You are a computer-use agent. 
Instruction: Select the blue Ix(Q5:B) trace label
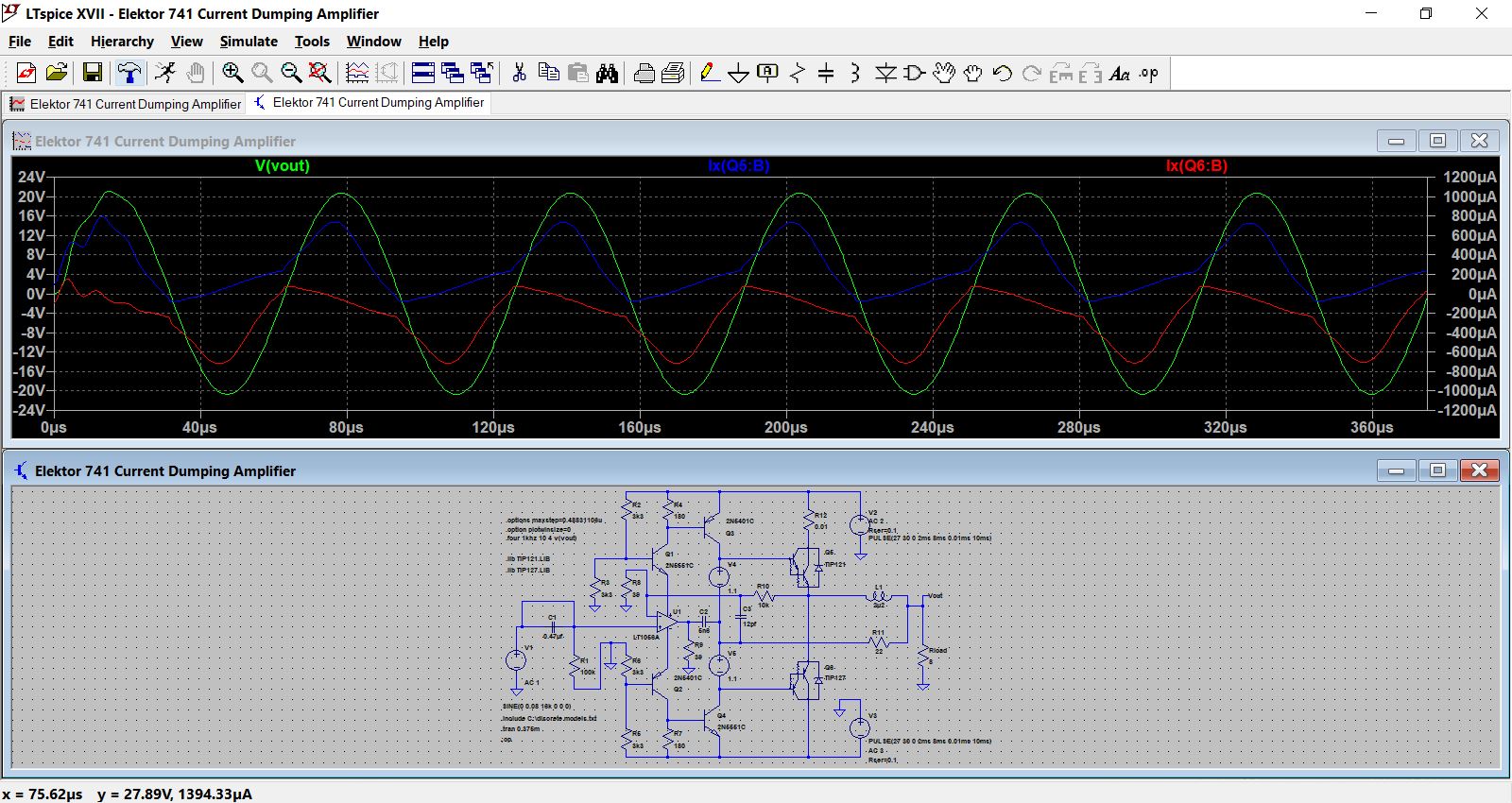[x=739, y=165]
